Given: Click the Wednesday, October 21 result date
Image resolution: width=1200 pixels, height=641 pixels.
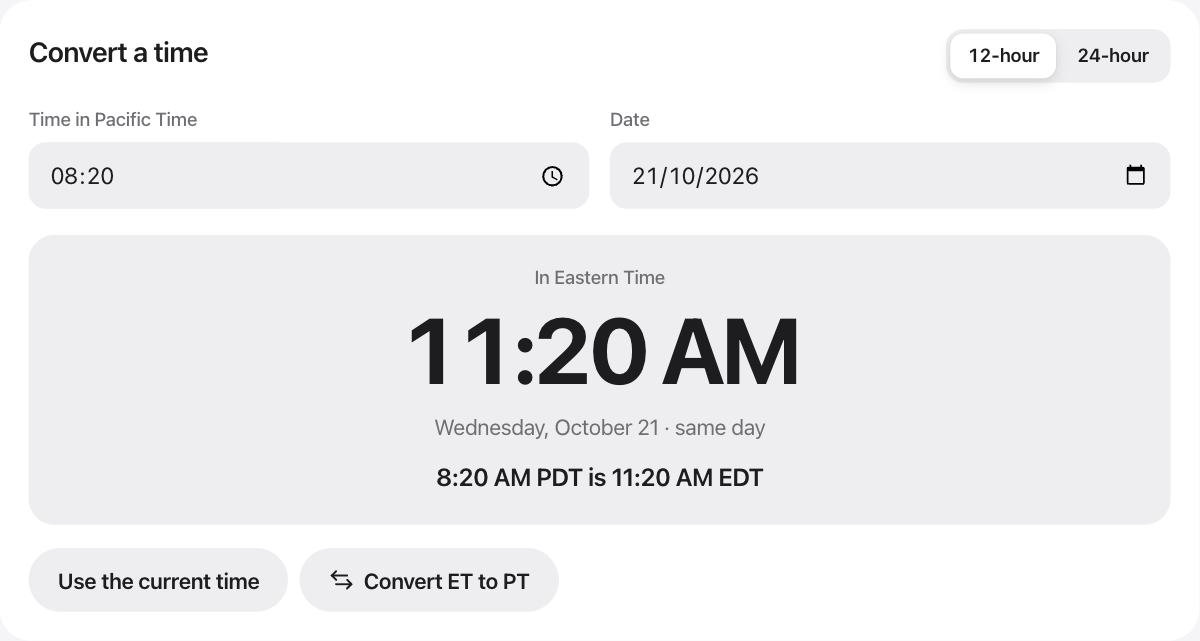Looking at the screenshot, I should (547, 427).
